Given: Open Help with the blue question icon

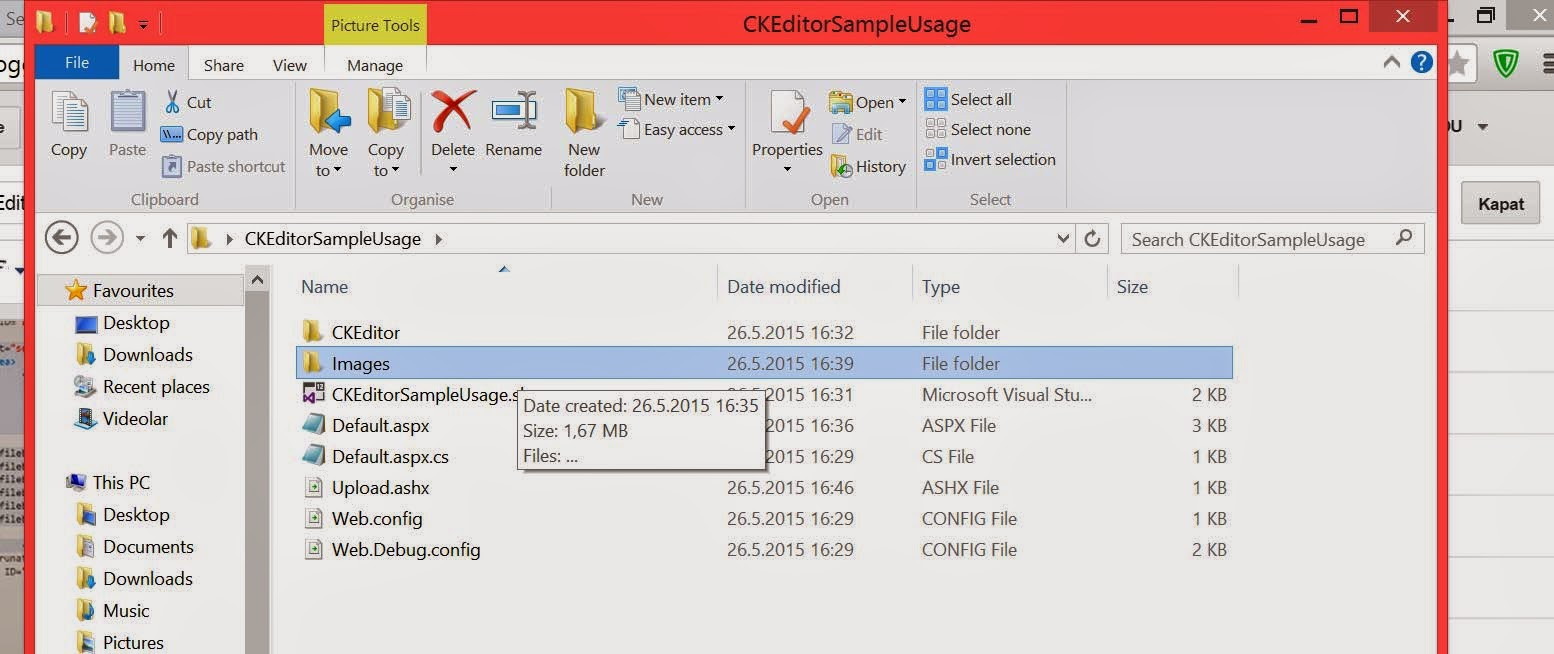Looking at the screenshot, I should click(x=1422, y=62).
